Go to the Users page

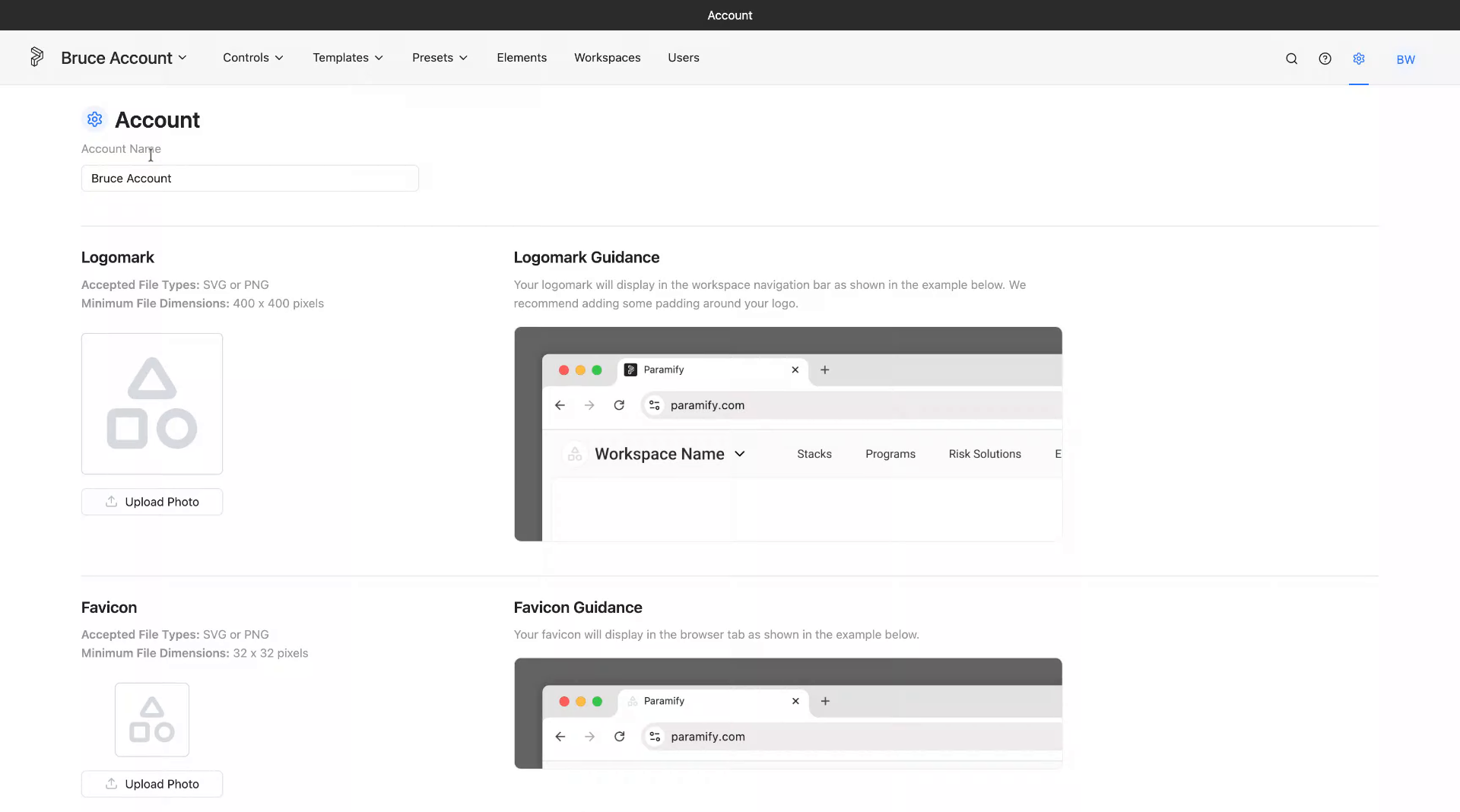click(x=684, y=58)
